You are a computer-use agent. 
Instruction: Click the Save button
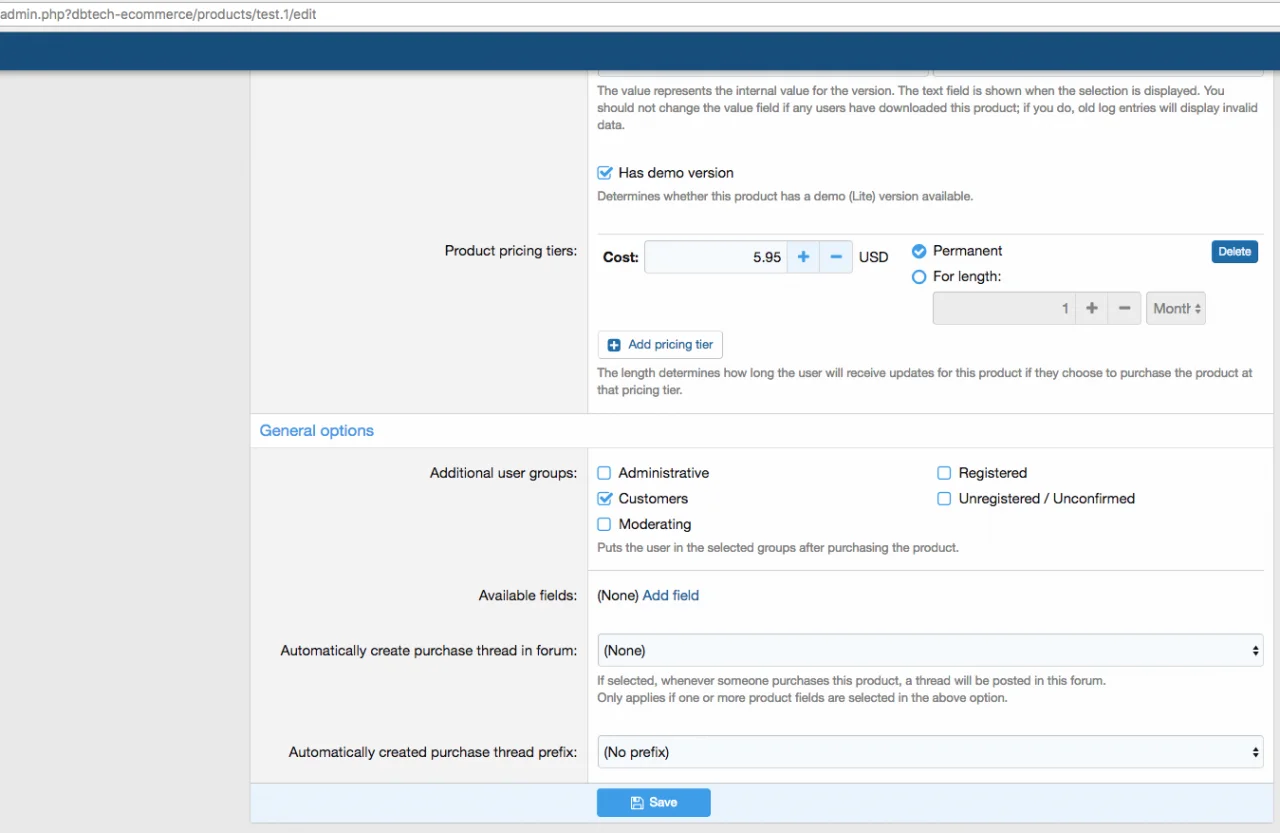(x=653, y=803)
